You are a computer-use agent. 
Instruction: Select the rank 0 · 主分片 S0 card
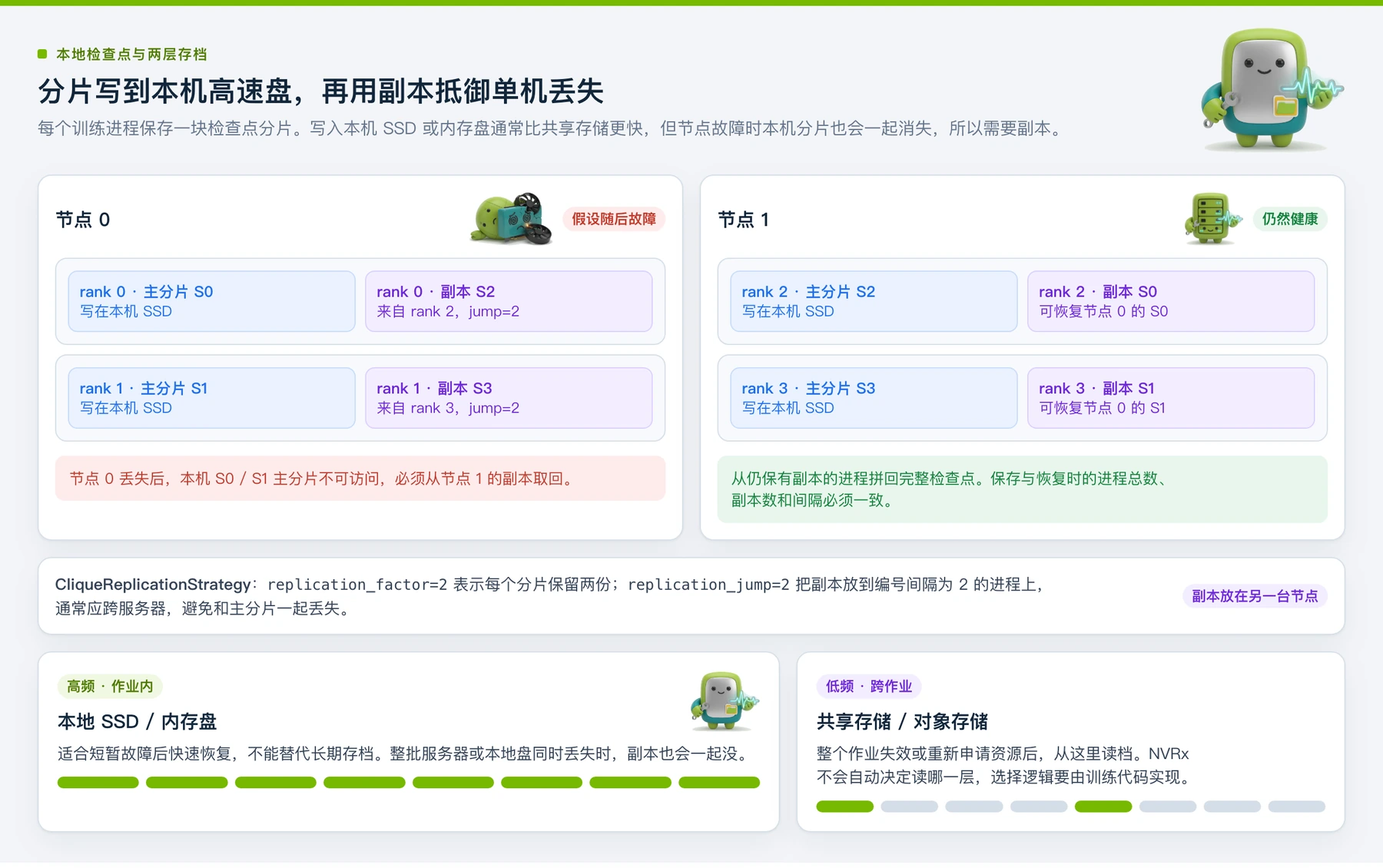pyautogui.click(x=211, y=301)
